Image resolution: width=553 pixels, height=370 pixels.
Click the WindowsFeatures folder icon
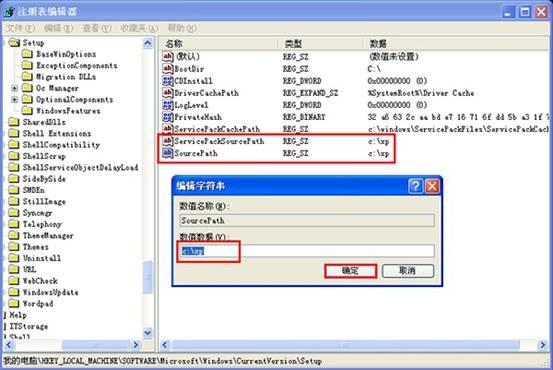click(27, 110)
